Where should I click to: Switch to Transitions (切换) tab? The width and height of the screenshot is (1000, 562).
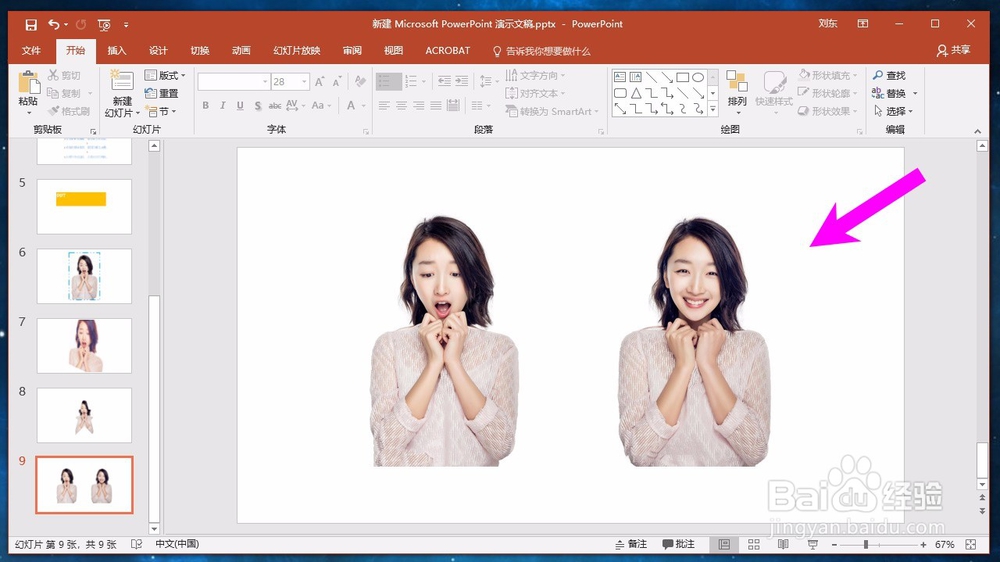coord(200,50)
